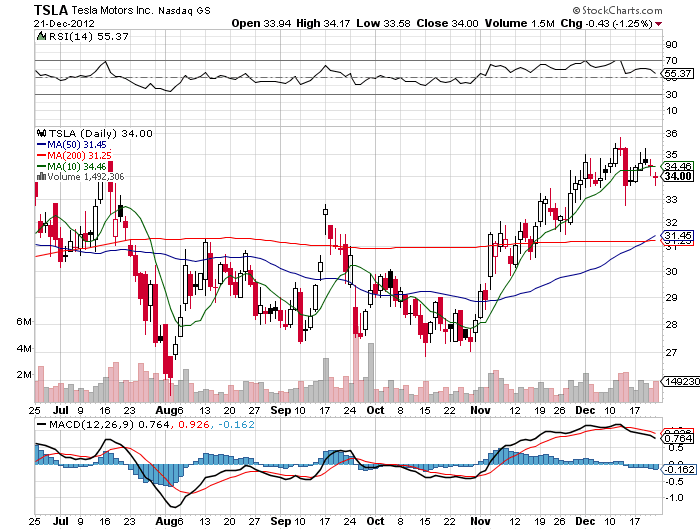Click the large TSLA ticker title
700x530 pixels.
[51, 10]
